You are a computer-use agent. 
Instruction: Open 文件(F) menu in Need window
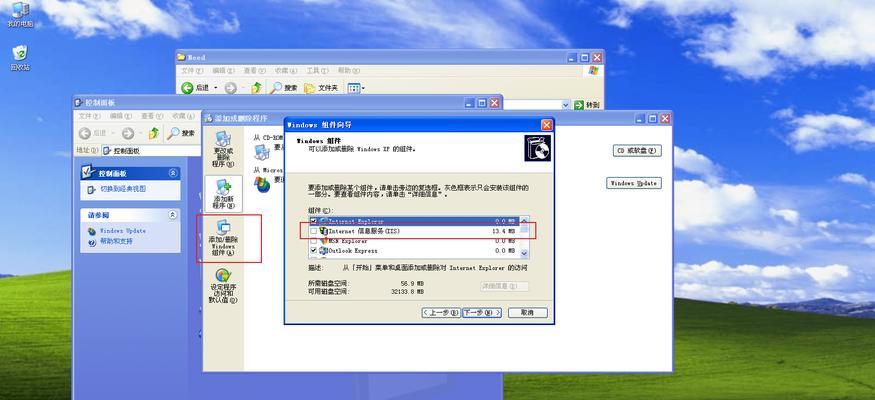pyautogui.click(x=191, y=71)
